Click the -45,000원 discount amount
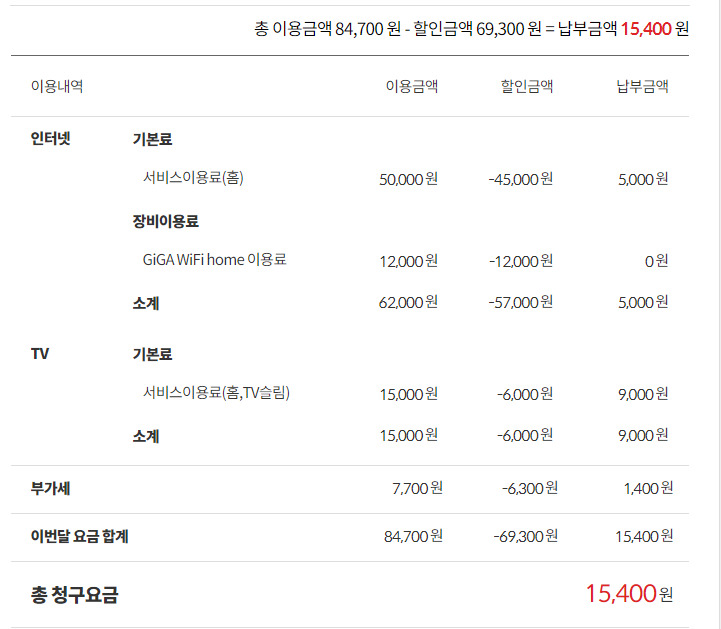The height and width of the screenshot is (629, 721). coord(520,179)
